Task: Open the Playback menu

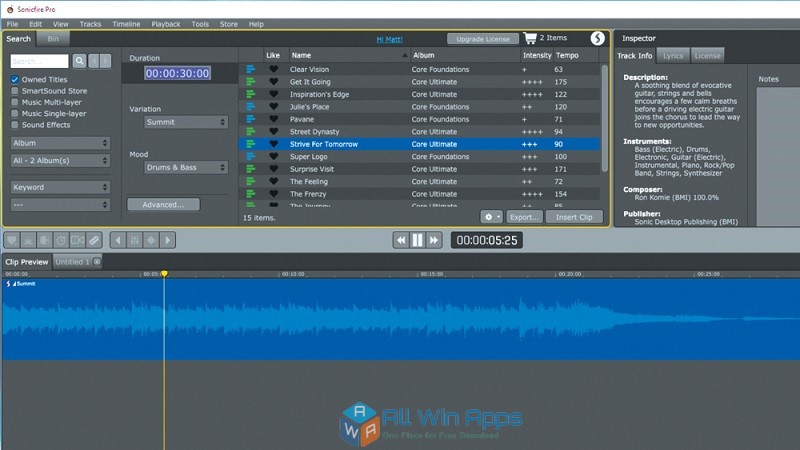Action: tap(166, 24)
